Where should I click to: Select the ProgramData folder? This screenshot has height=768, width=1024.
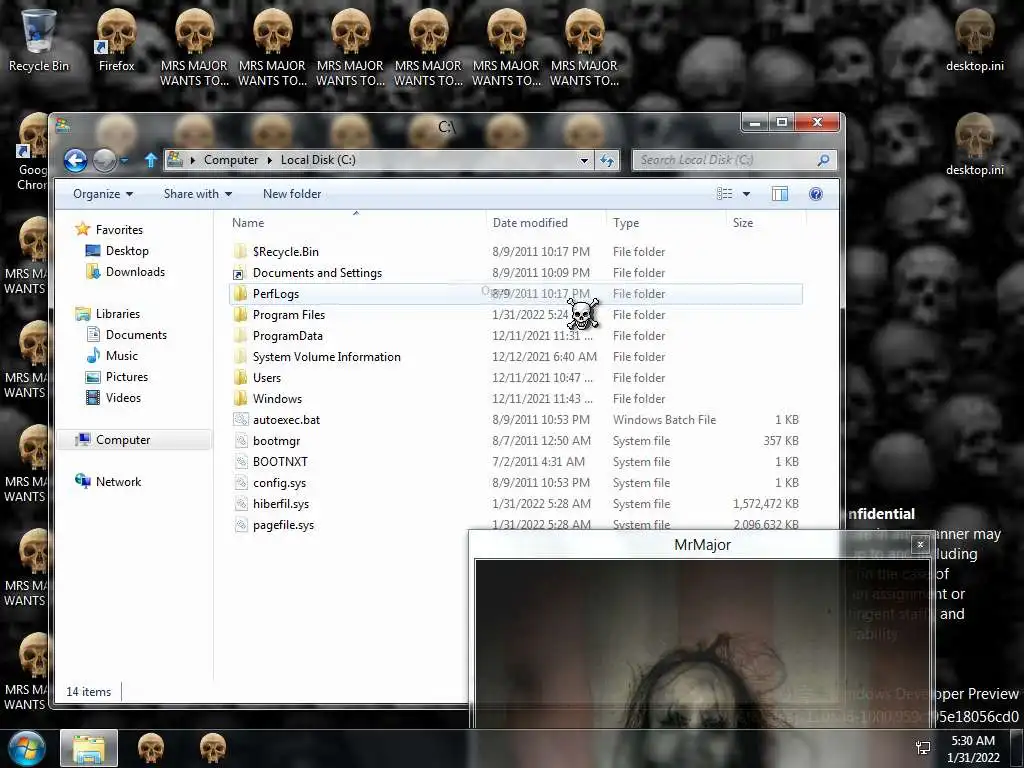tap(287, 336)
